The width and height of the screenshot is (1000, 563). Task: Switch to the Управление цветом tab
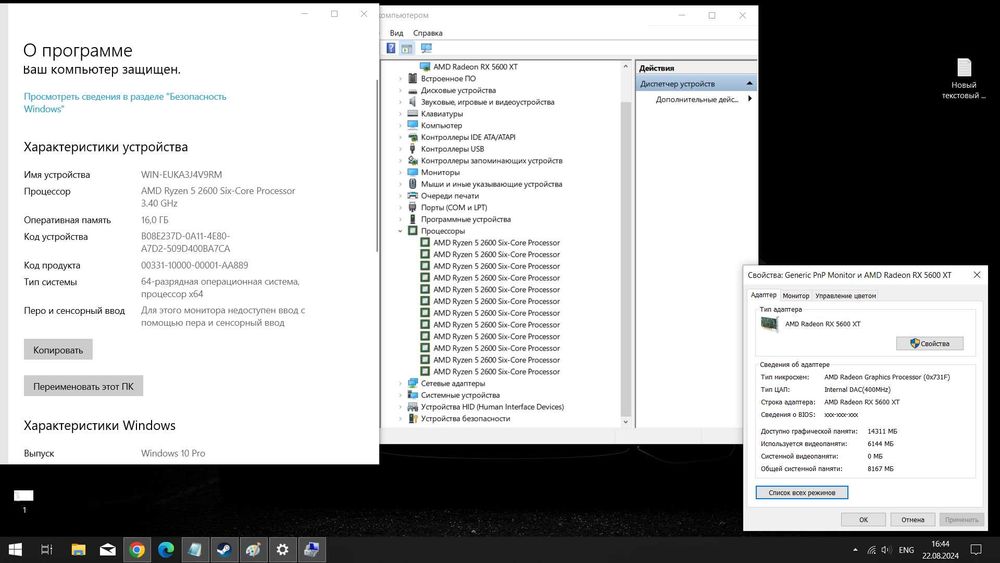click(845, 296)
